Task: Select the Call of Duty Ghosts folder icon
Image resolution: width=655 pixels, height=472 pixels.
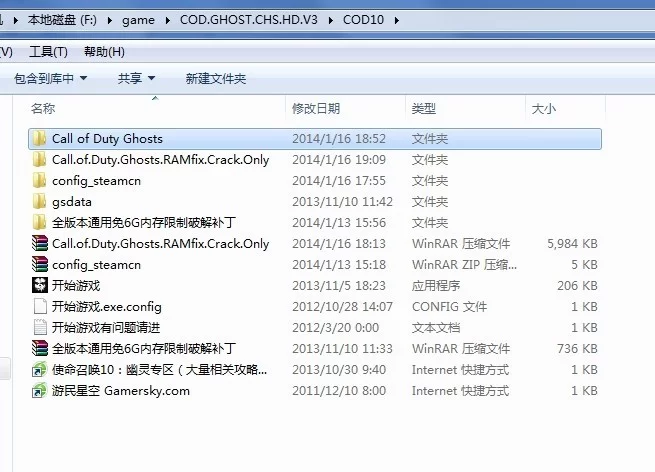Action: [40, 139]
